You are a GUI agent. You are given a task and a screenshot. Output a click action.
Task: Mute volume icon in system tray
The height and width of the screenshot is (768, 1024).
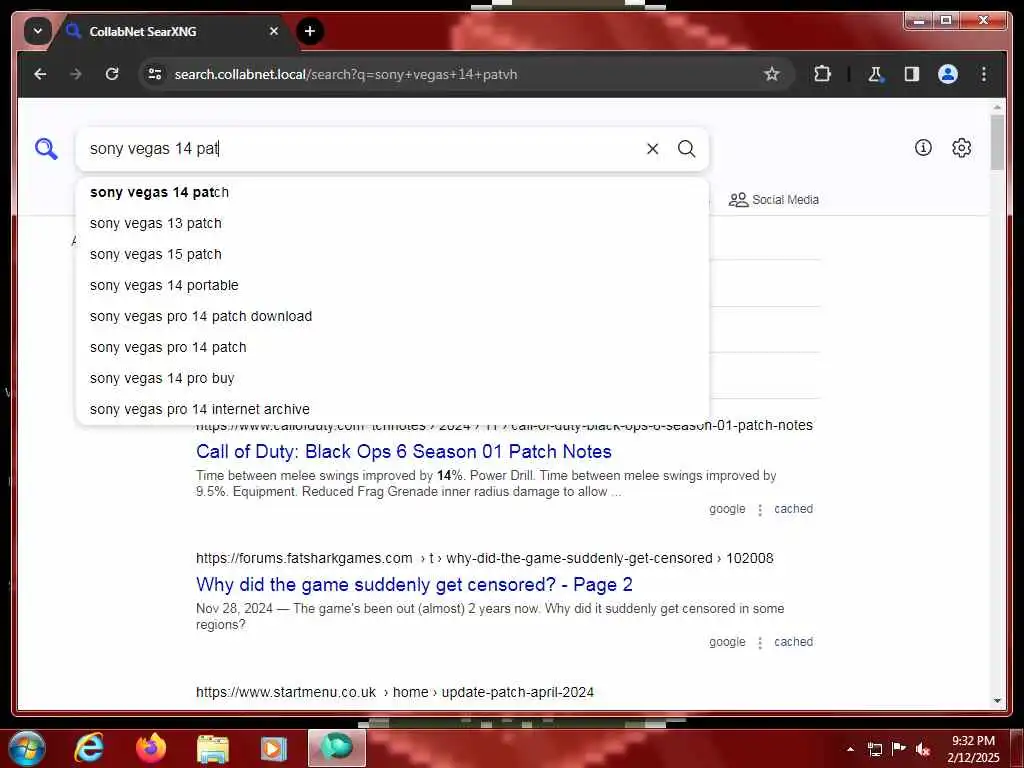coord(923,750)
